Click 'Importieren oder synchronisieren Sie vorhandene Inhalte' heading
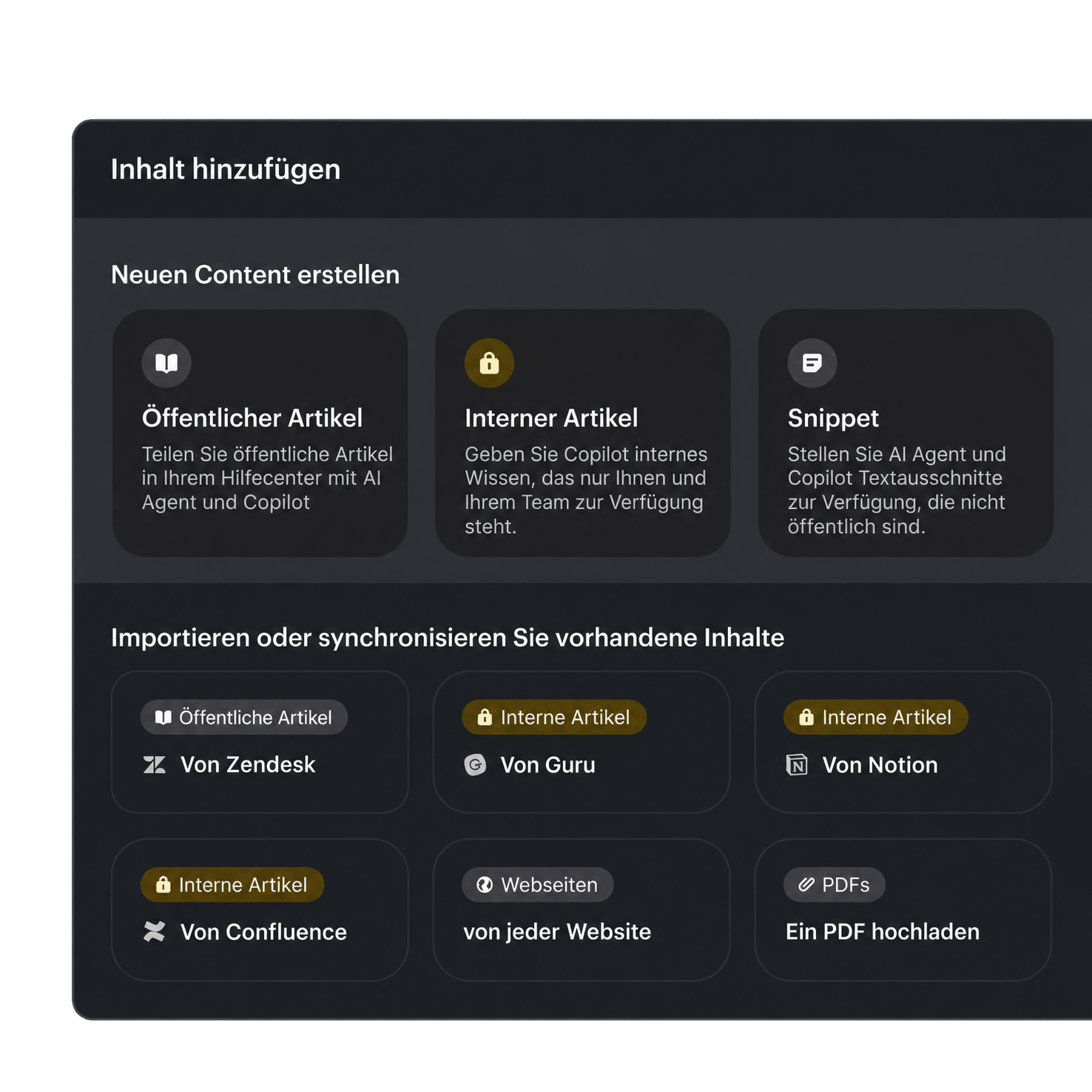This screenshot has height=1092, width=1092. (x=448, y=638)
